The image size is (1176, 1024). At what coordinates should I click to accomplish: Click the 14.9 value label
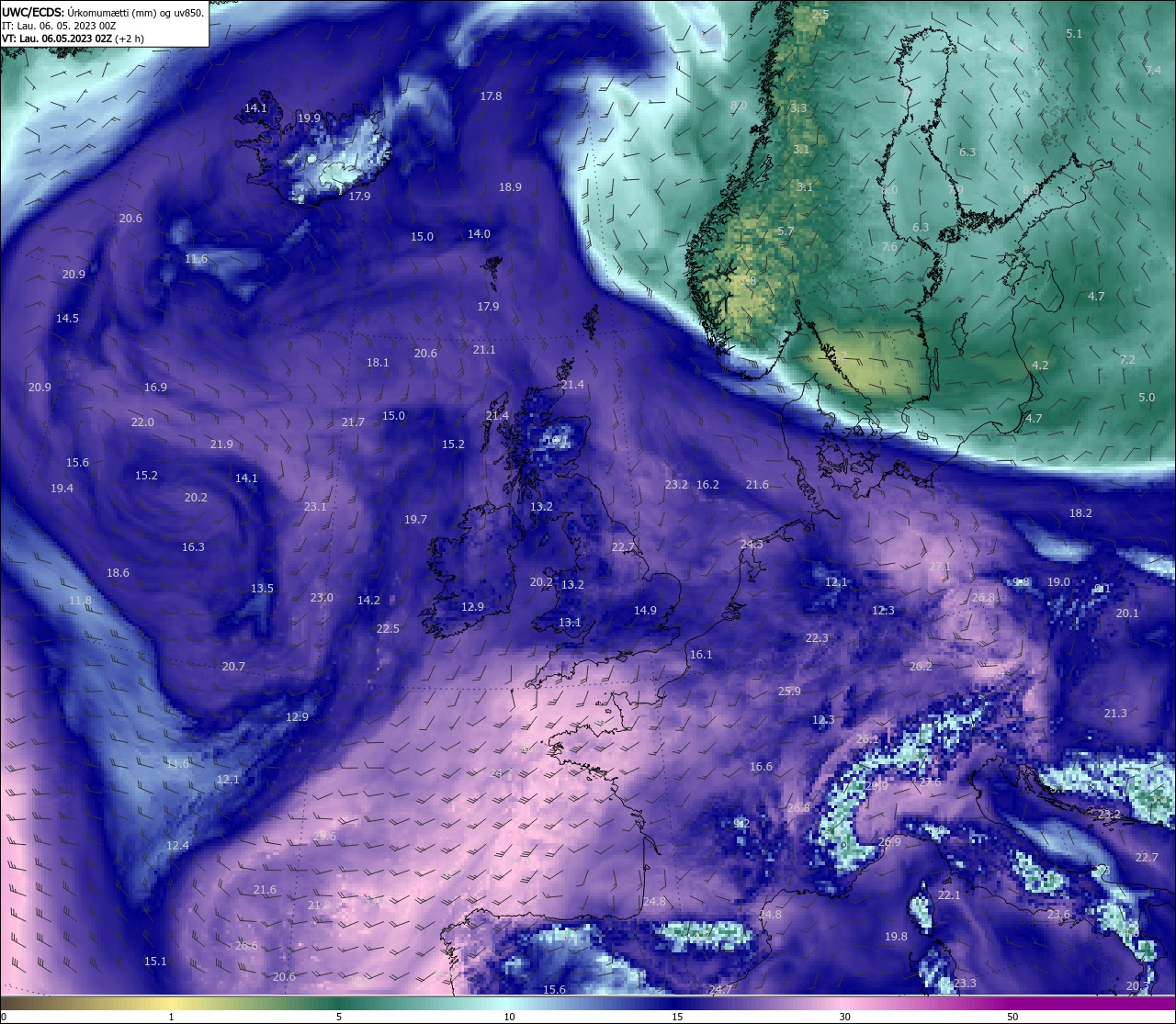click(x=645, y=611)
